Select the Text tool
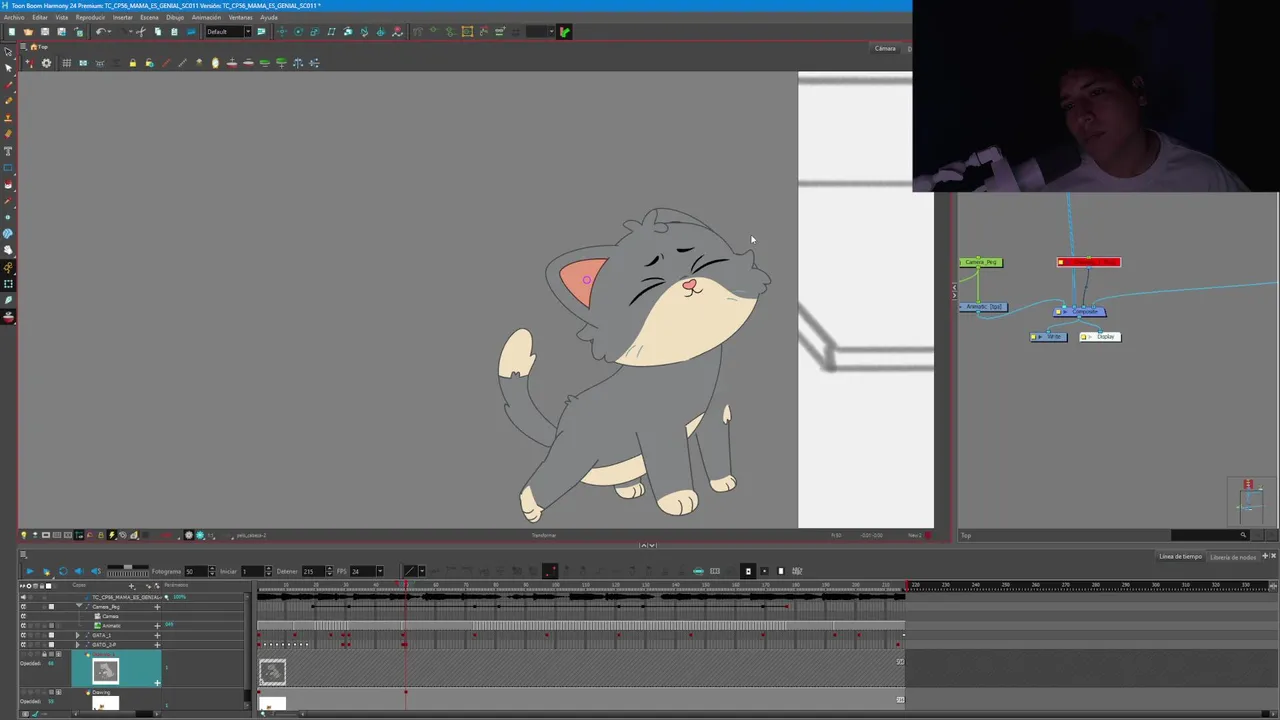The height and width of the screenshot is (720, 1280). pyautogui.click(x=8, y=150)
